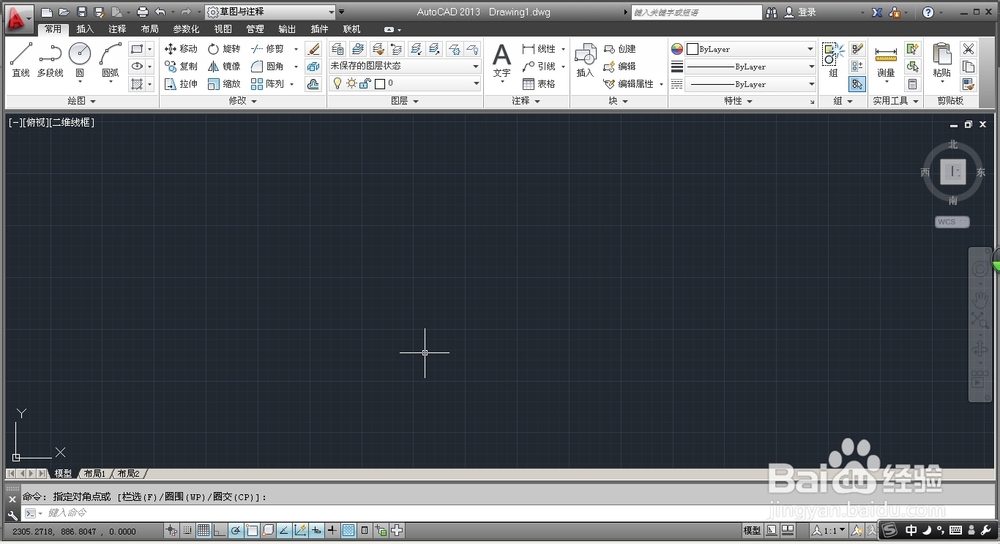1000x544 pixels.
Task: Click the 插入 (Insert) block icon
Action: (x=585, y=60)
